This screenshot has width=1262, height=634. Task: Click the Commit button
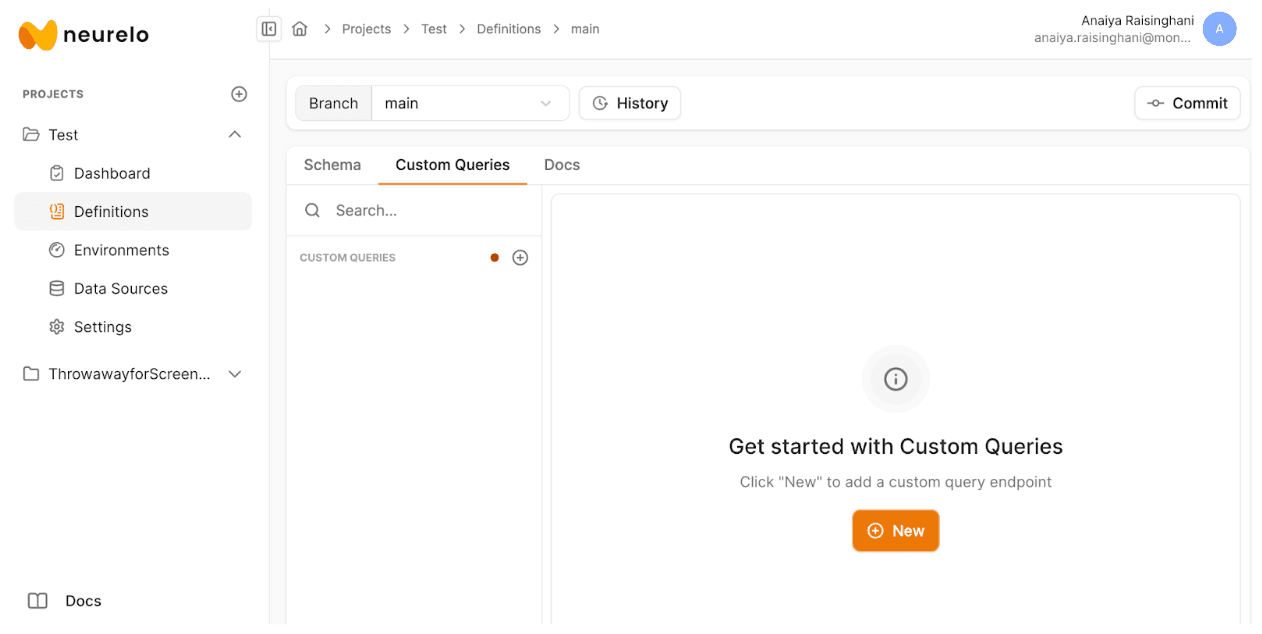[x=1187, y=103]
